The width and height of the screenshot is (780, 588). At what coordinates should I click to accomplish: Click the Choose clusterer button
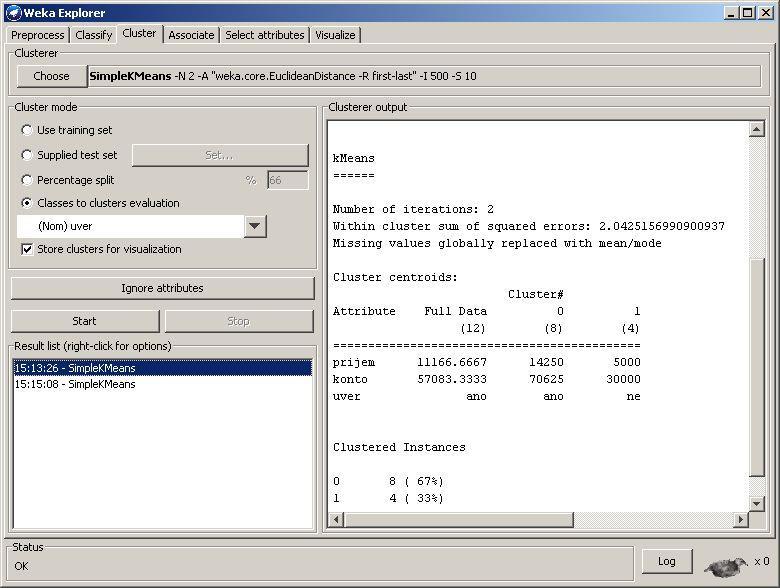[x=51, y=76]
